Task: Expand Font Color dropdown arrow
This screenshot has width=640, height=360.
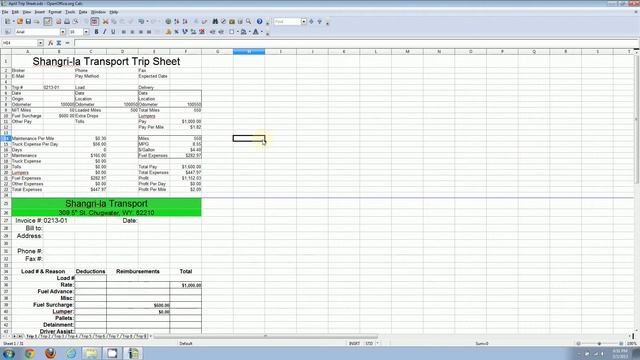Action: pyautogui.click(x=261, y=32)
